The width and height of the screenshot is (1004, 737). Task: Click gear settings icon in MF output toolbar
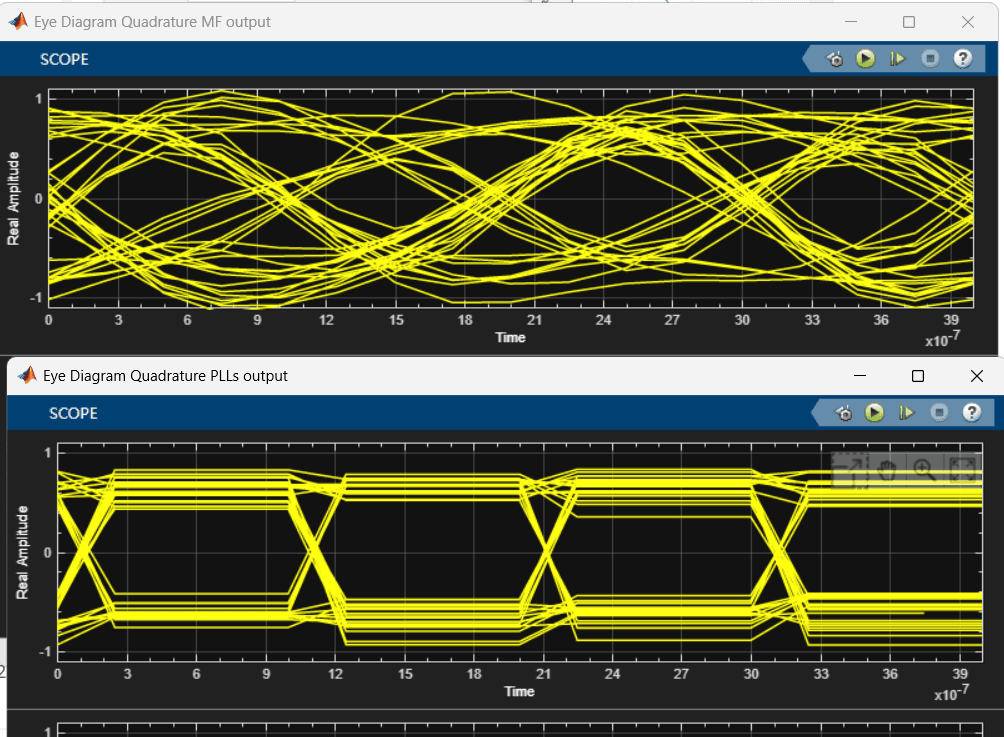(x=834, y=60)
